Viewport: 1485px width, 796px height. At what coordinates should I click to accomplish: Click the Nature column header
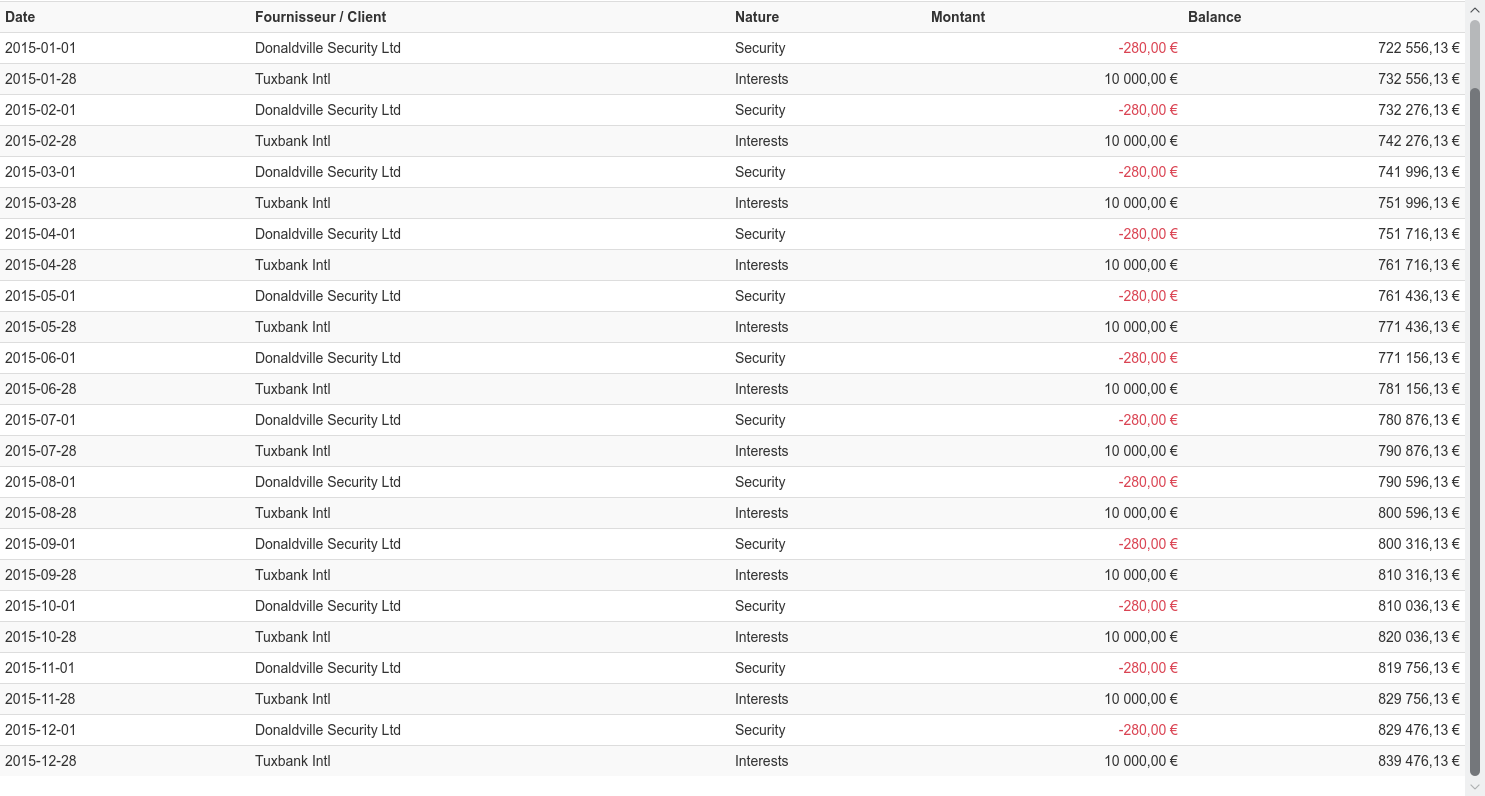click(x=757, y=17)
